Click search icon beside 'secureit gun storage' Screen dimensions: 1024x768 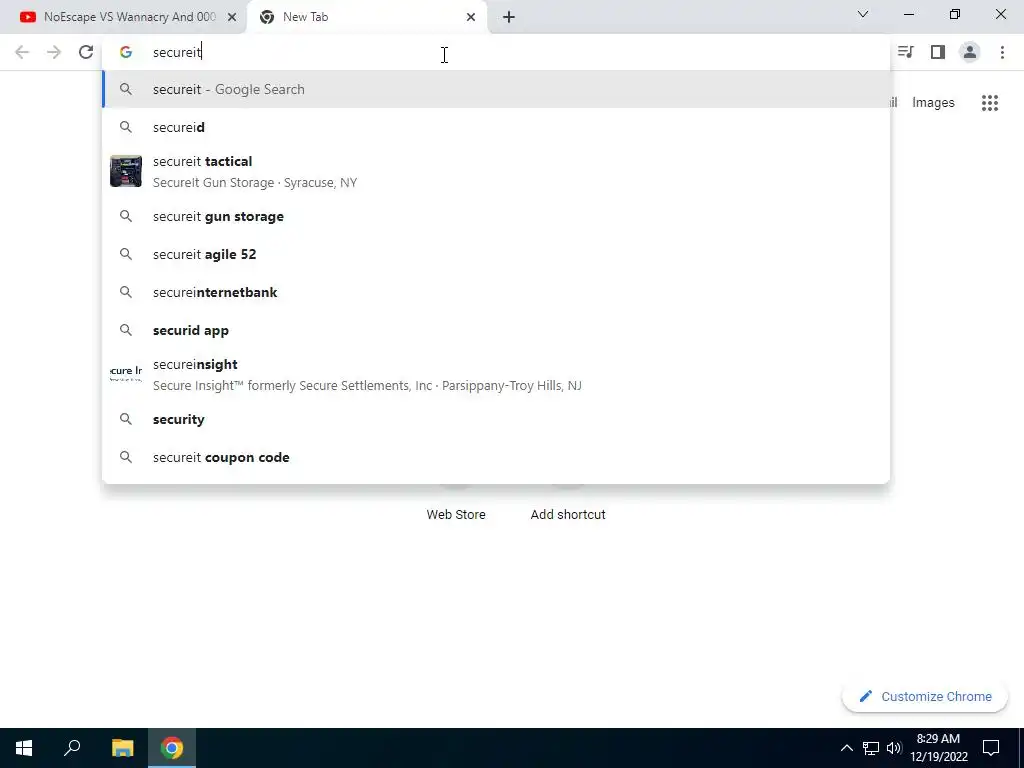click(x=126, y=216)
